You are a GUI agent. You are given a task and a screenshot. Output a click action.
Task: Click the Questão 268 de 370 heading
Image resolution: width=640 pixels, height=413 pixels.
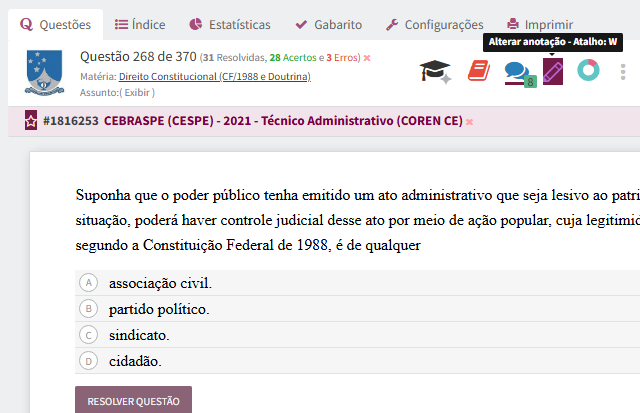pyautogui.click(x=138, y=56)
